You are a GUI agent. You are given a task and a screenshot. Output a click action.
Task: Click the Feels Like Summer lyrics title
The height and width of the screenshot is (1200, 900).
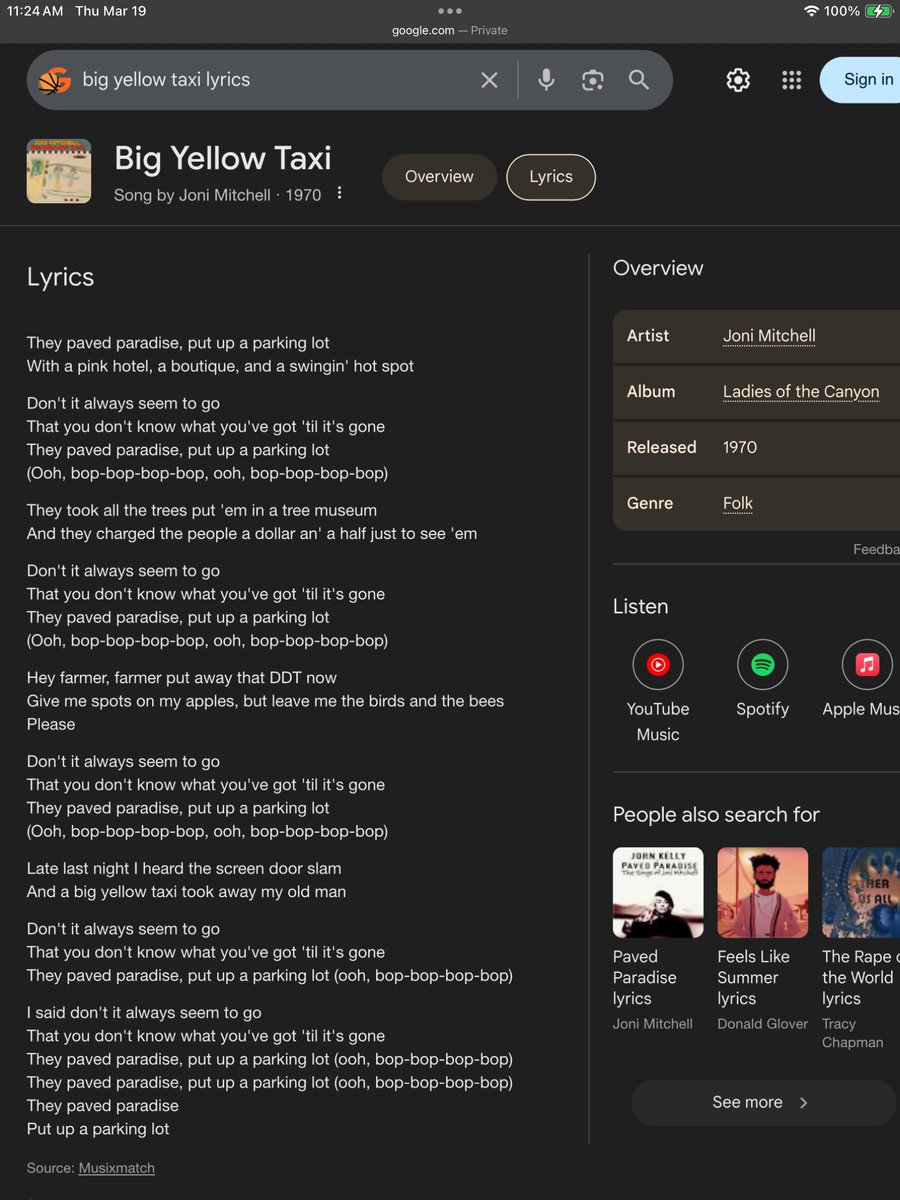pos(753,978)
